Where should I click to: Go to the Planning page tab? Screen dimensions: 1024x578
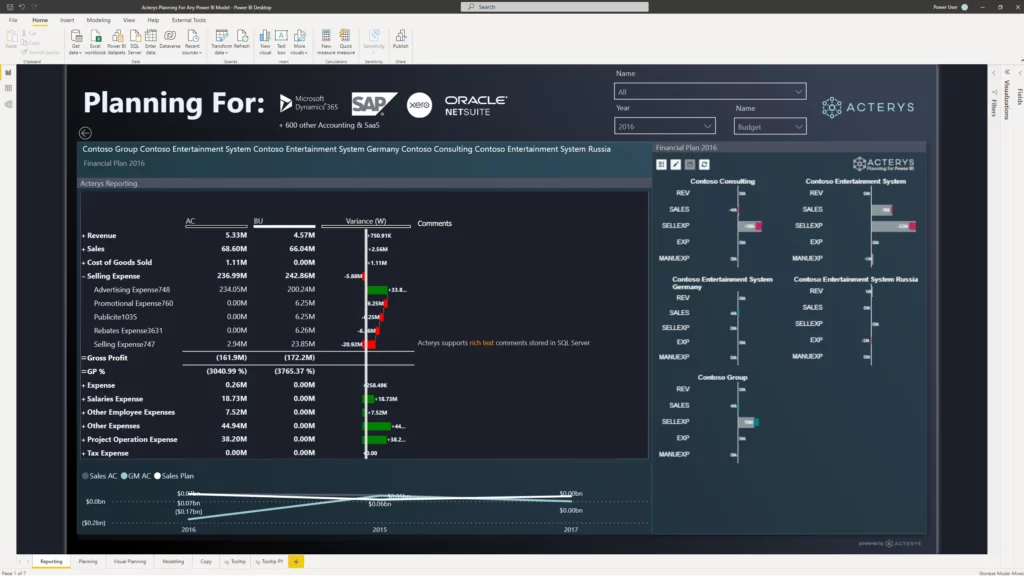pos(88,562)
